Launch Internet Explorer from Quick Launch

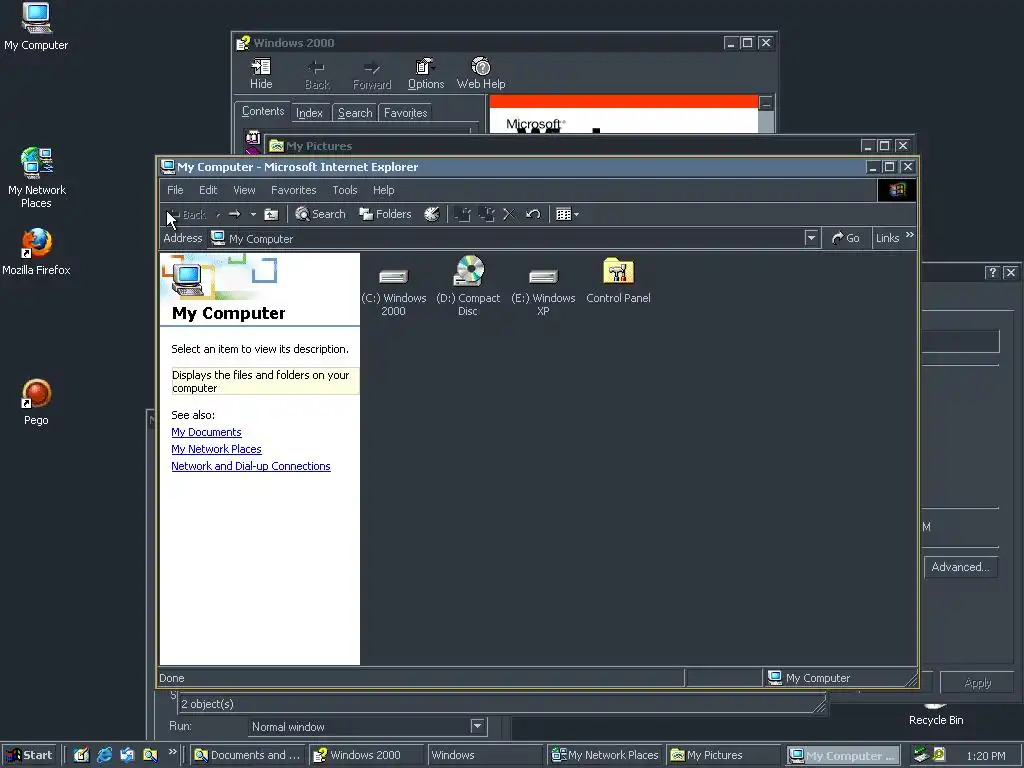[104, 755]
